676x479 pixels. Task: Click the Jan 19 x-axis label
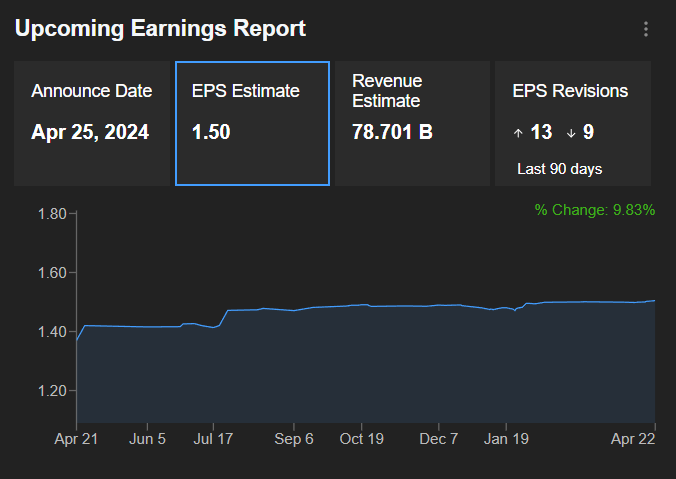click(506, 438)
